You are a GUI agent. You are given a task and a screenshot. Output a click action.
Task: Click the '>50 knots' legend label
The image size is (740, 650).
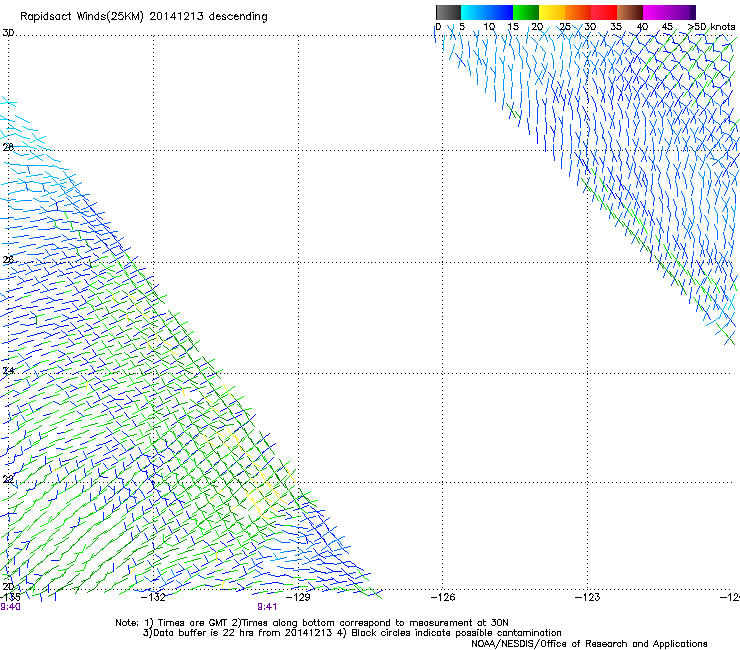(x=711, y=27)
